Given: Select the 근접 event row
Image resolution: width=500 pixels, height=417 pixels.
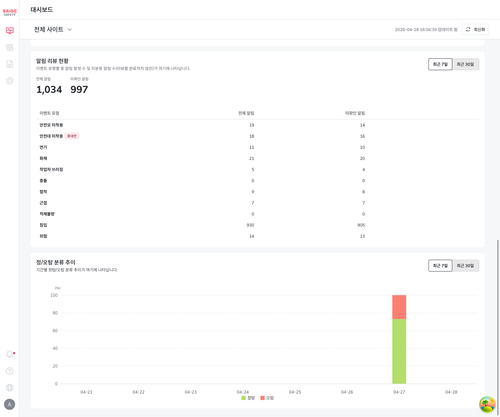Looking at the screenshot, I should 257,203.
